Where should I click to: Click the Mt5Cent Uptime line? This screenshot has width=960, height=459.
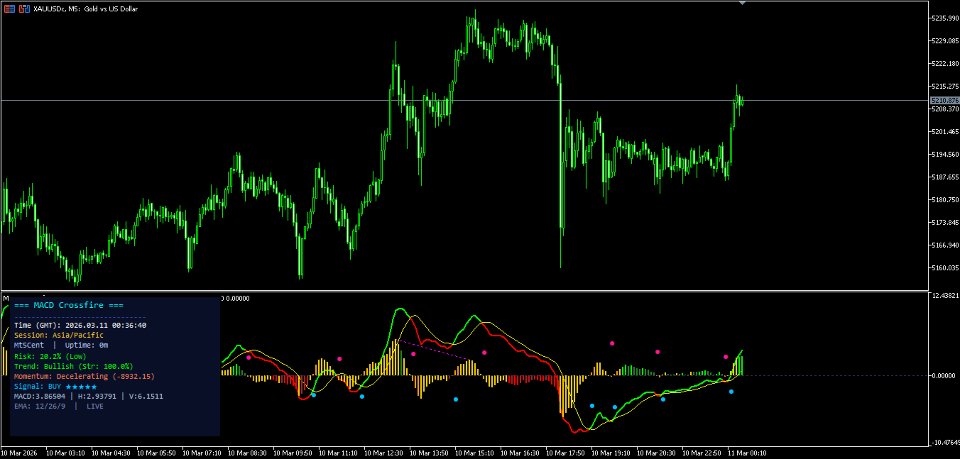61,345
